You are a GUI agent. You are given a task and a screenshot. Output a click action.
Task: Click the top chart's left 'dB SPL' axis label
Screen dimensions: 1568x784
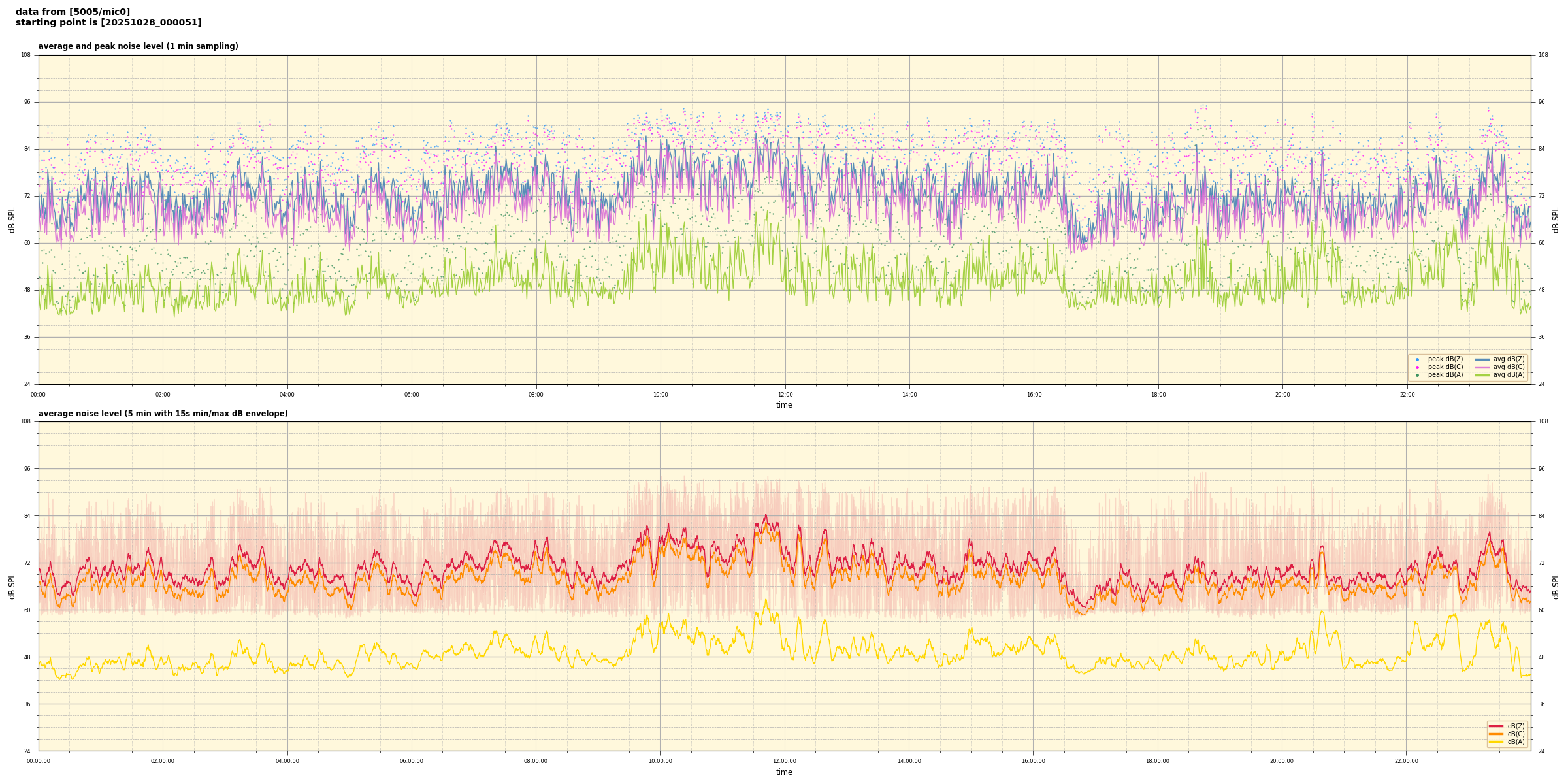pos(12,220)
